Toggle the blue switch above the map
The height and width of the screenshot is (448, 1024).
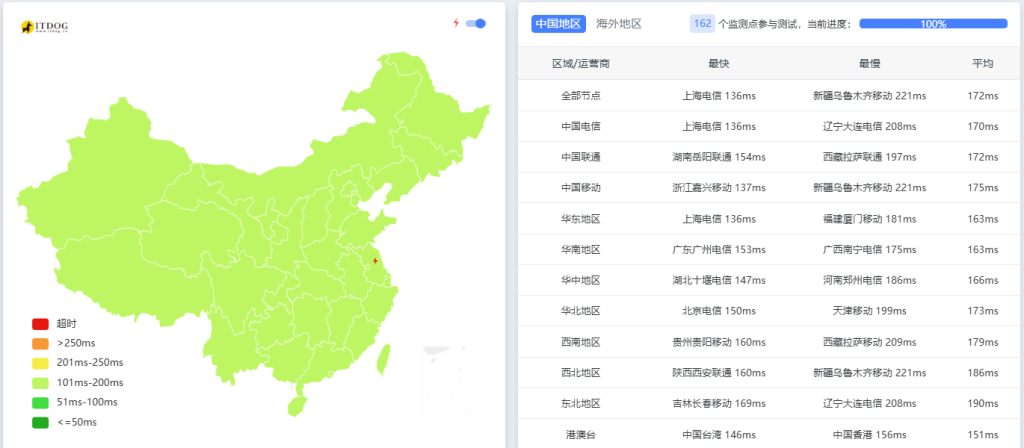click(476, 23)
